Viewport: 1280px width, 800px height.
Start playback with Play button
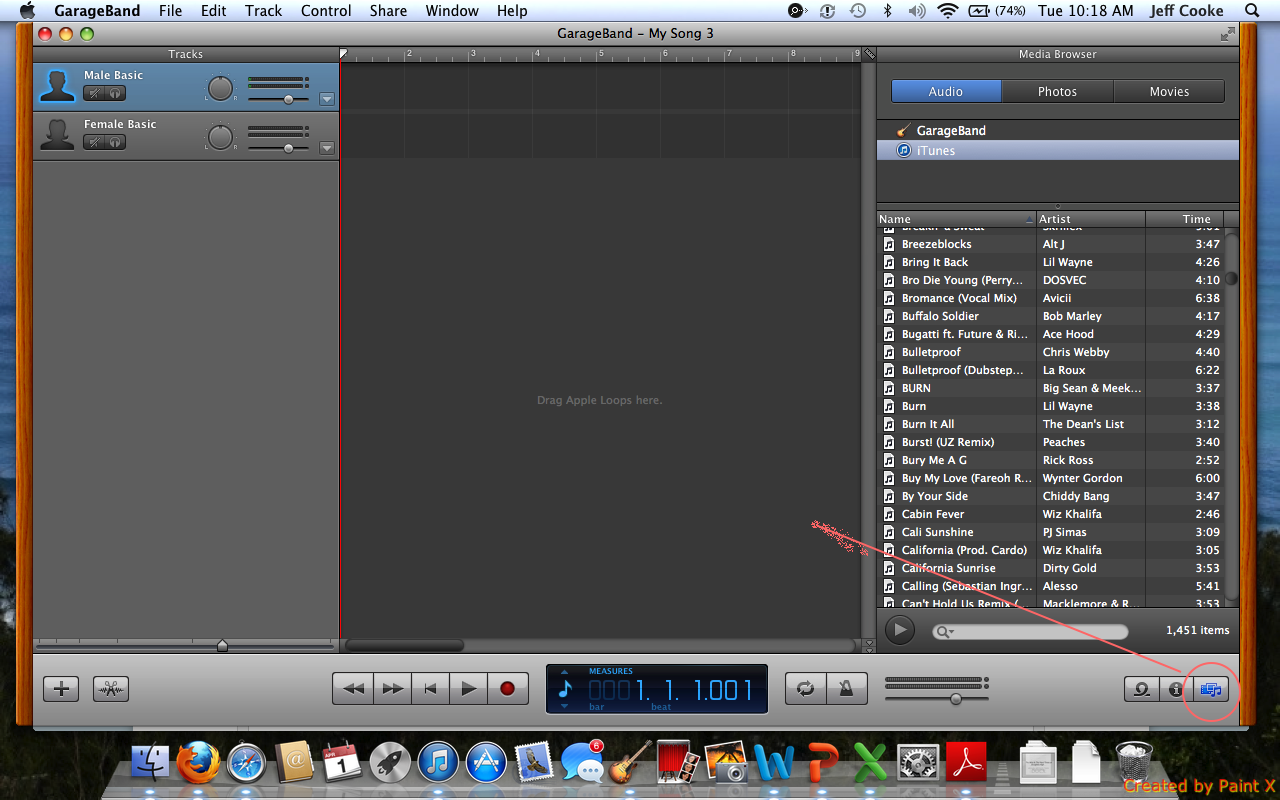coord(468,688)
